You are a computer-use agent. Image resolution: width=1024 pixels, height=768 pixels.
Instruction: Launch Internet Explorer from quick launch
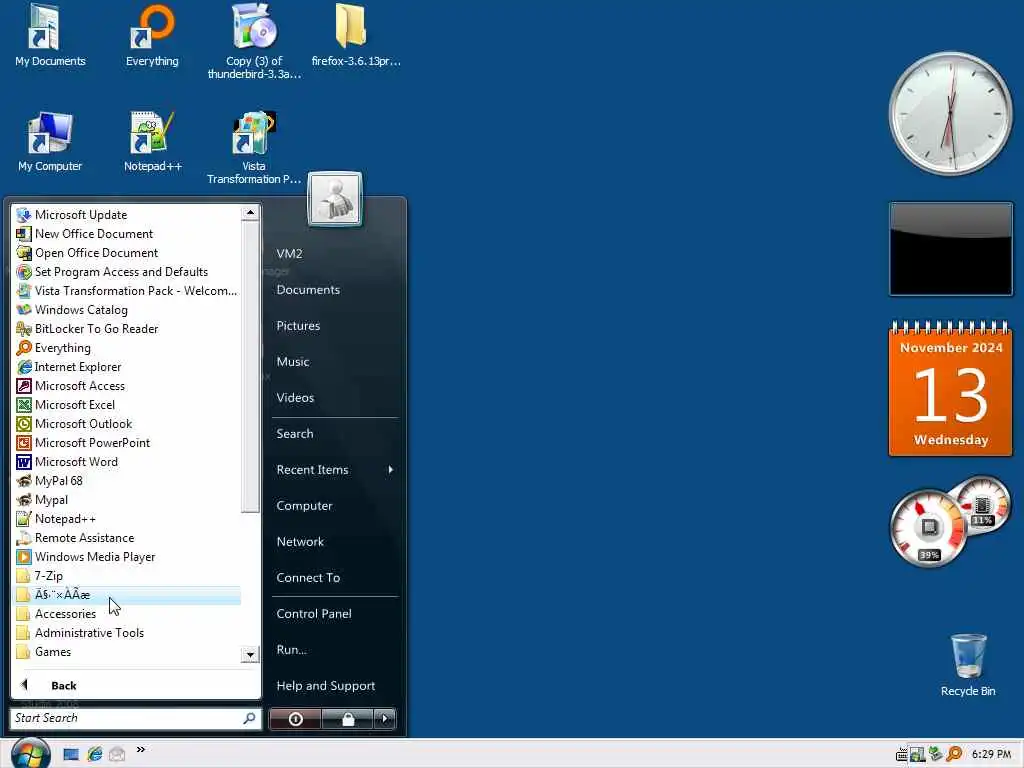point(95,754)
